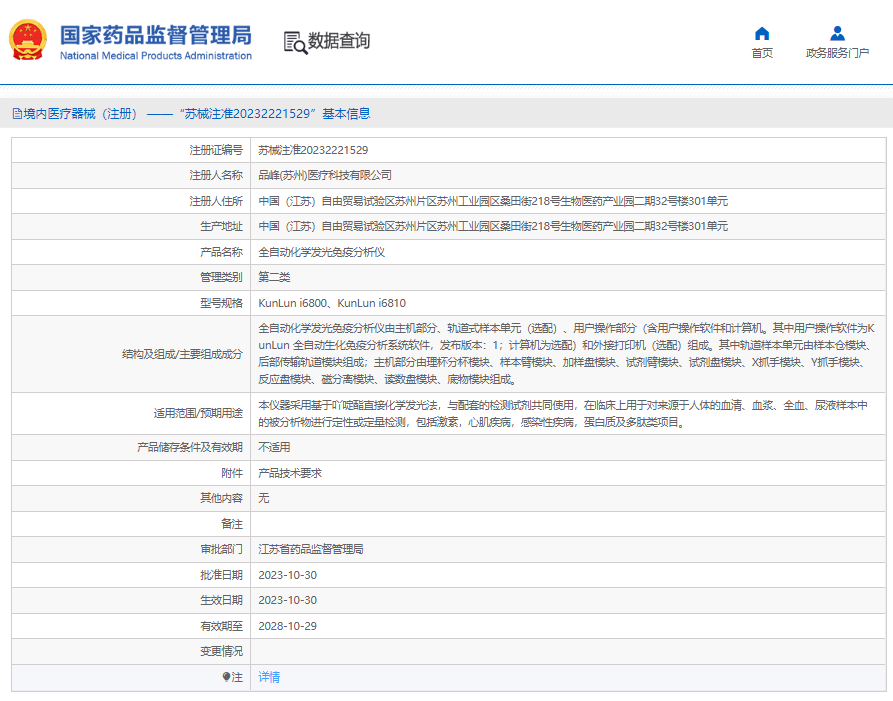Click the document icon before 境内医疗器械
893x701 pixels.
(16, 114)
